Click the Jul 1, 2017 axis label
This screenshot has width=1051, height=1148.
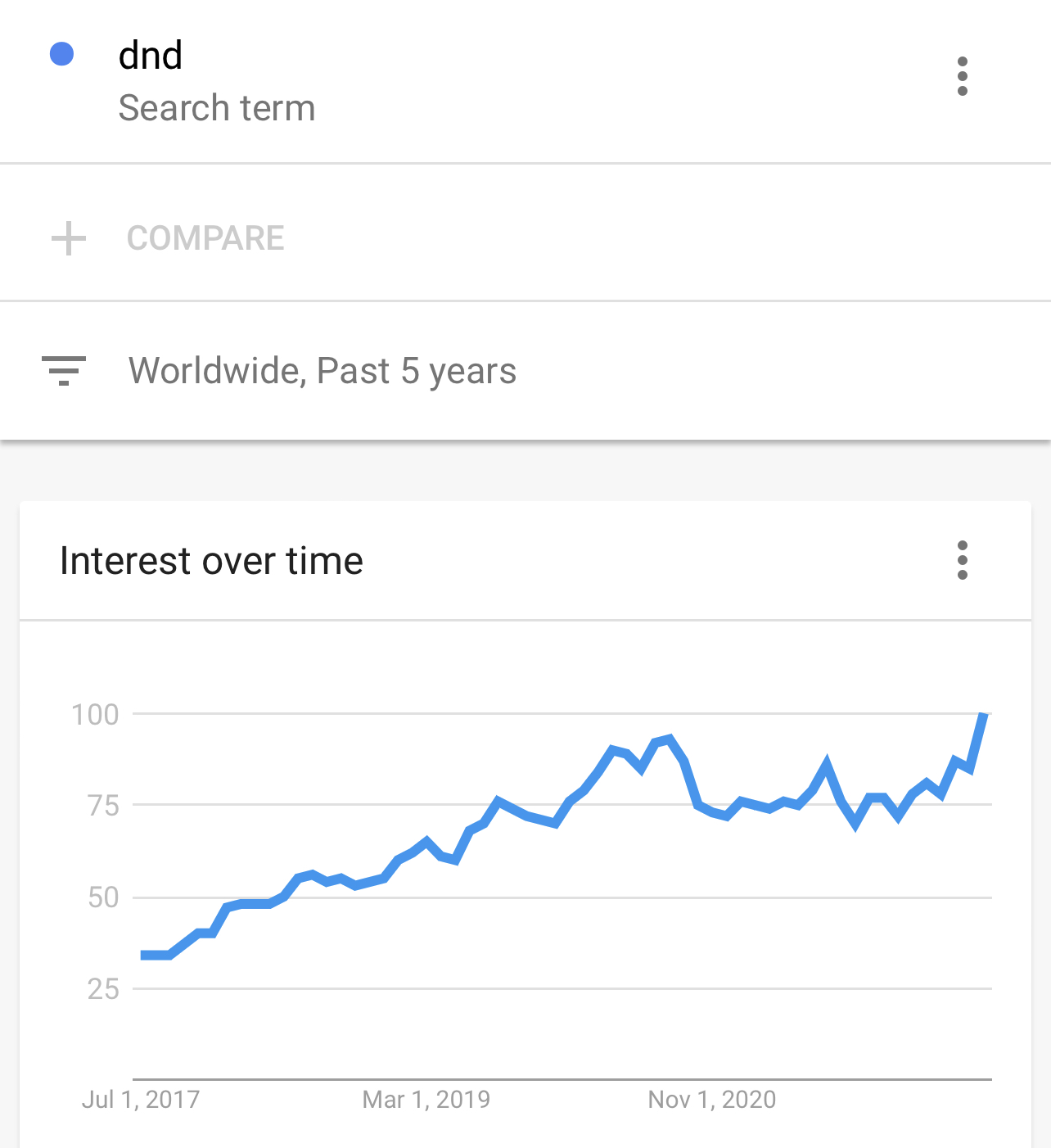141,1099
